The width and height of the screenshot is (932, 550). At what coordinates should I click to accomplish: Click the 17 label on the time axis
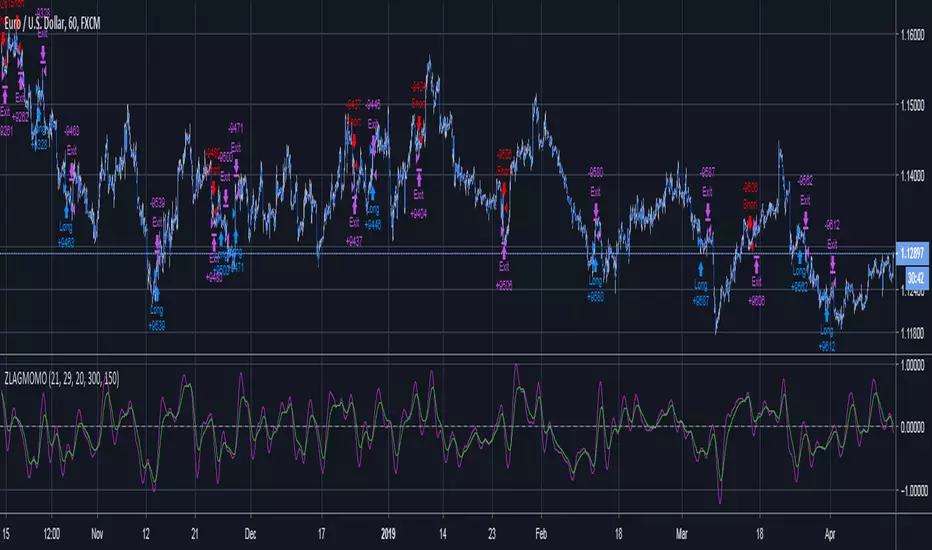[x=321, y=534]
